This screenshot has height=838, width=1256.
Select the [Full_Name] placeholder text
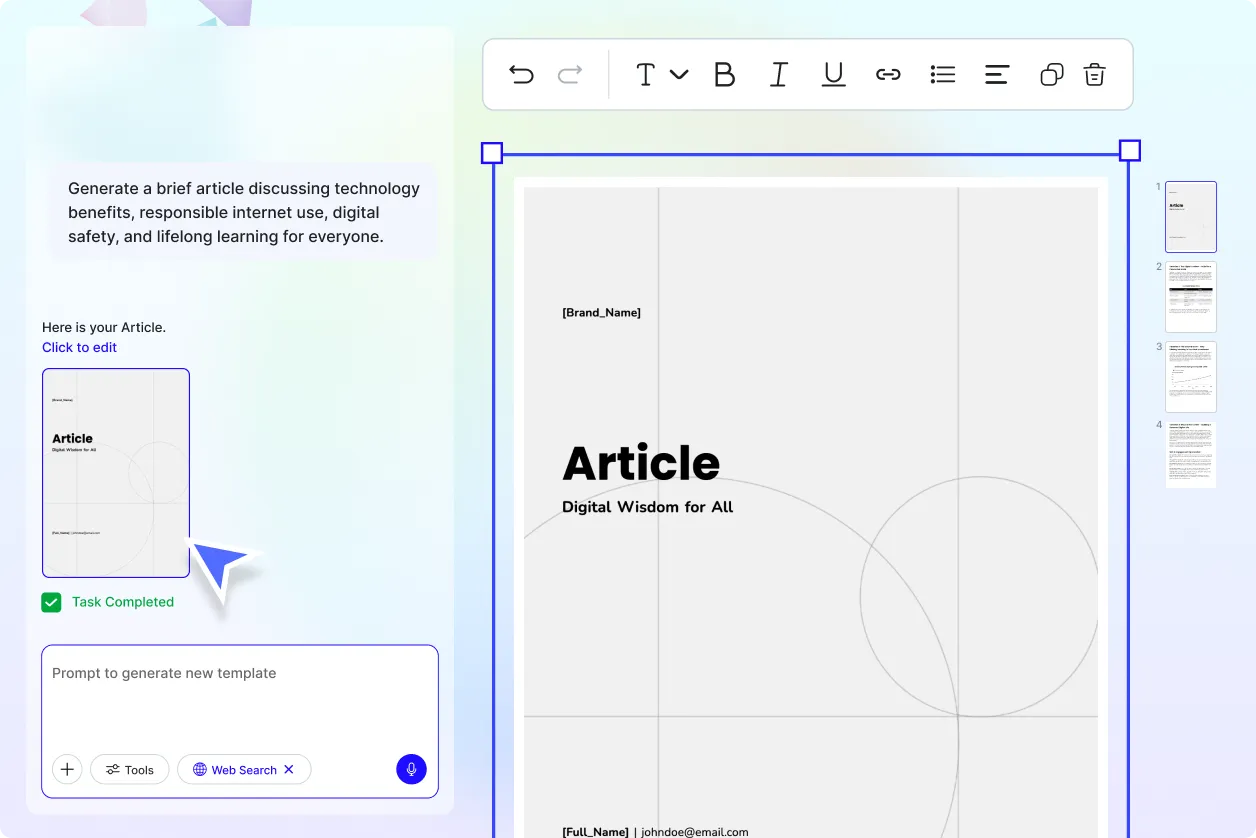[596, 832]
